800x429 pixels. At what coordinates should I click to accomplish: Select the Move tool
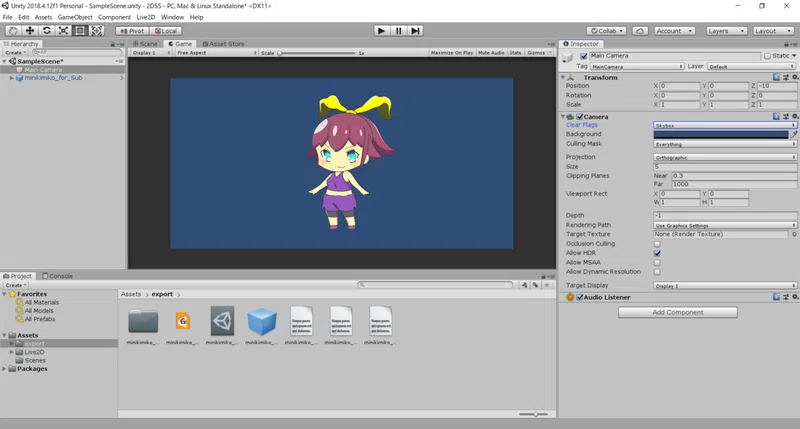[30, 31]
